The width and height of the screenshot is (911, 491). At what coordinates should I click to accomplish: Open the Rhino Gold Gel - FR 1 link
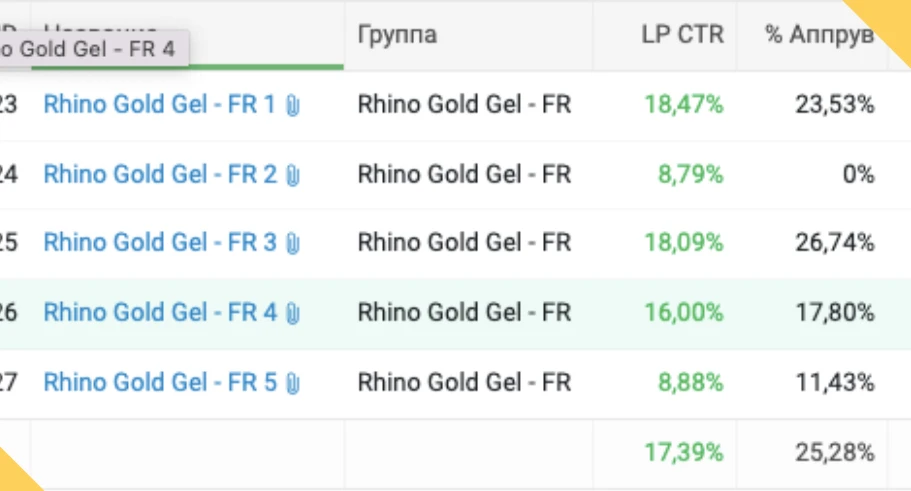click(x=159, y=105)
